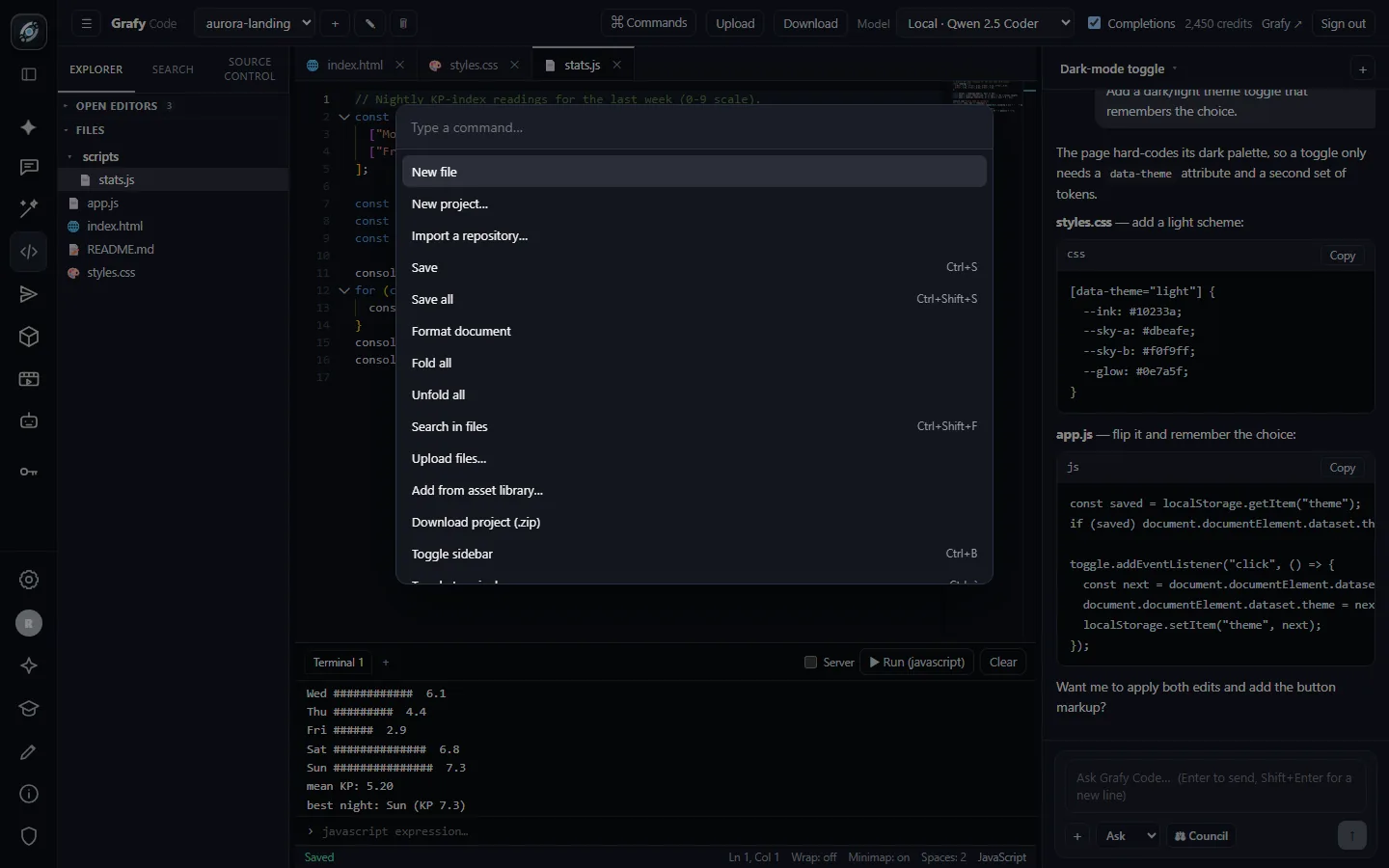Screen dimensions: 1389x868
Task: Click the plus icon next to project selector
Action: point(335,23)
